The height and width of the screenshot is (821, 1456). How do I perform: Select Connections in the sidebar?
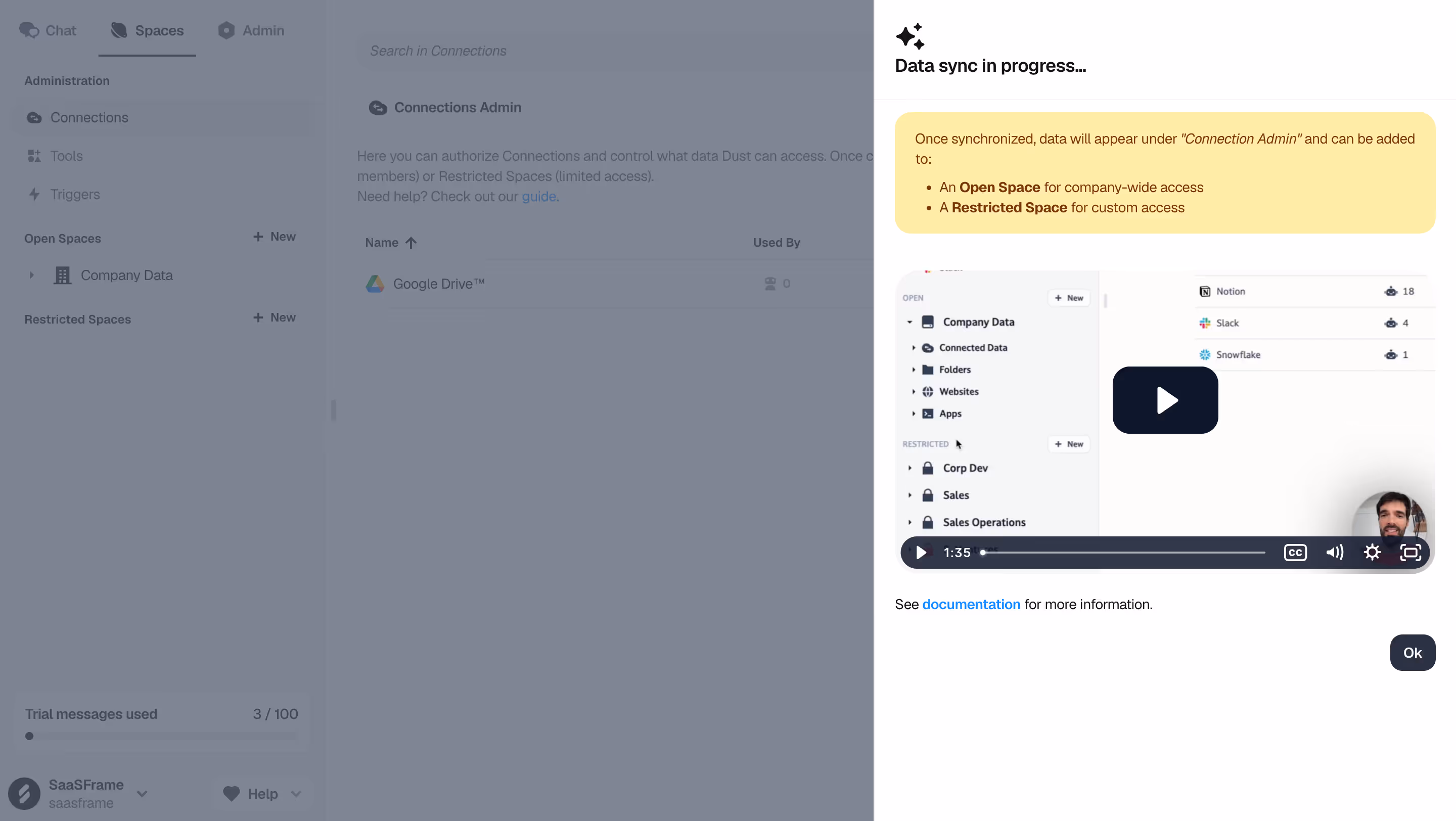(x=162, y=117)
